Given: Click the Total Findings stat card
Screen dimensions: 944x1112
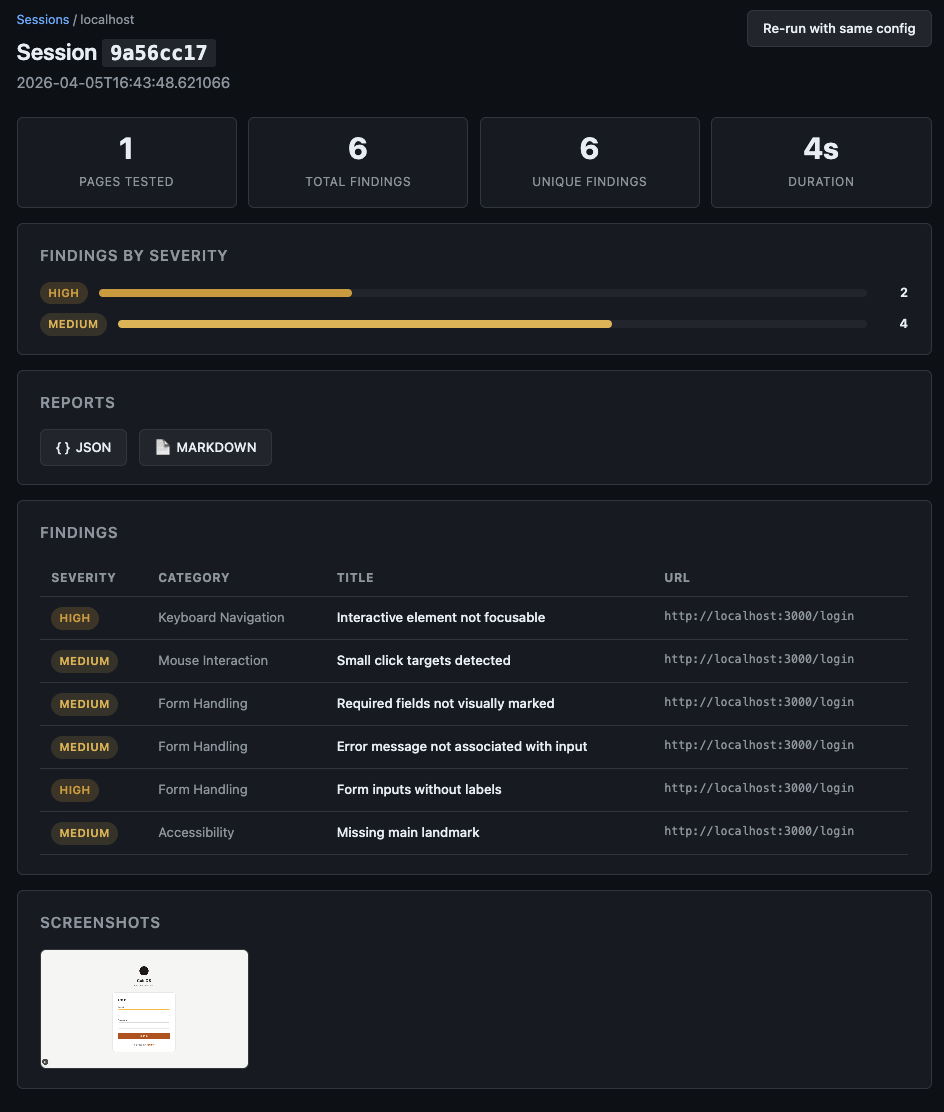Looking at the screenshot, I should pyautogui.click(x=357, y=162).
